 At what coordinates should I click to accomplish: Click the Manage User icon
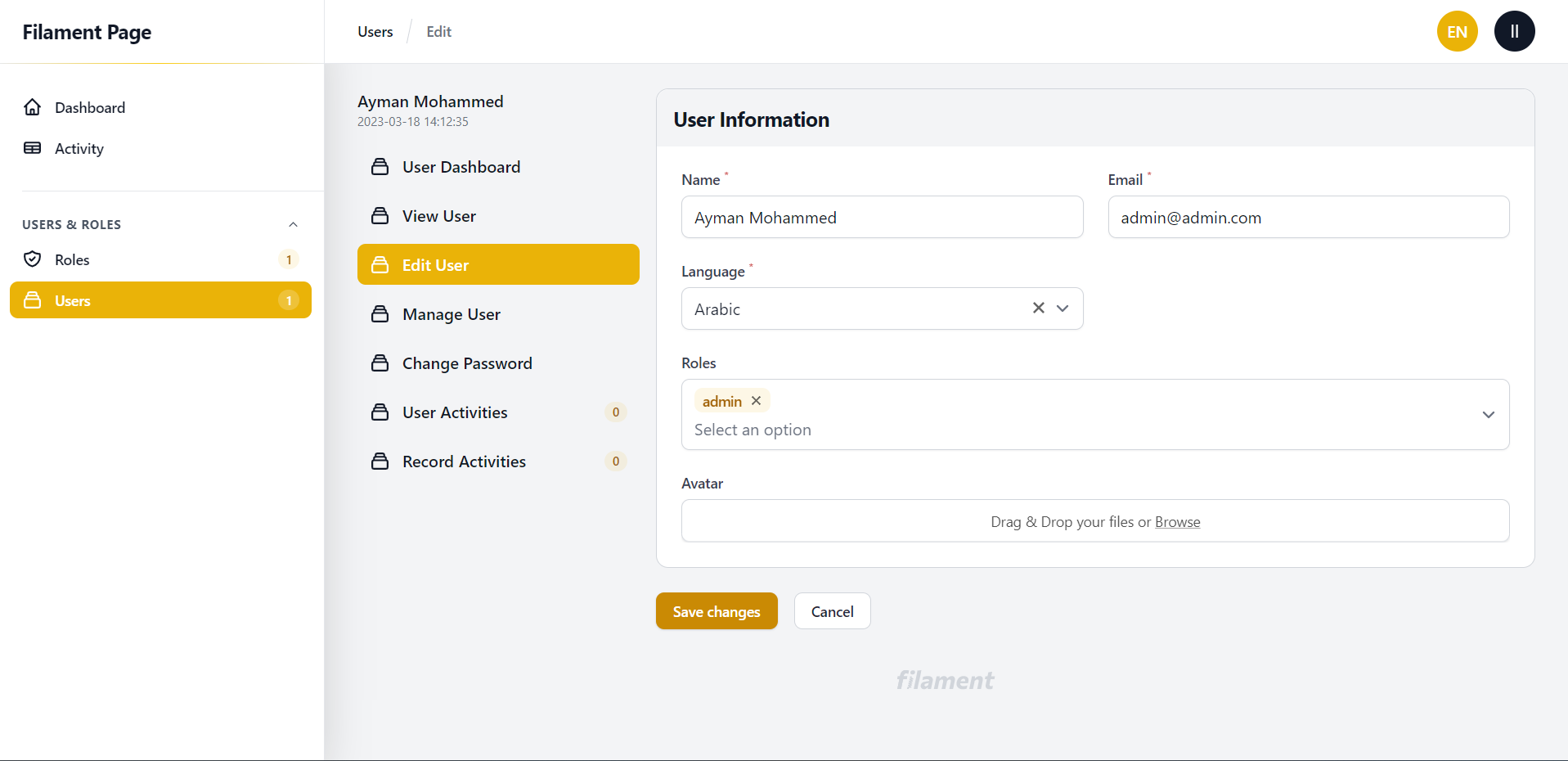[380, 314]
